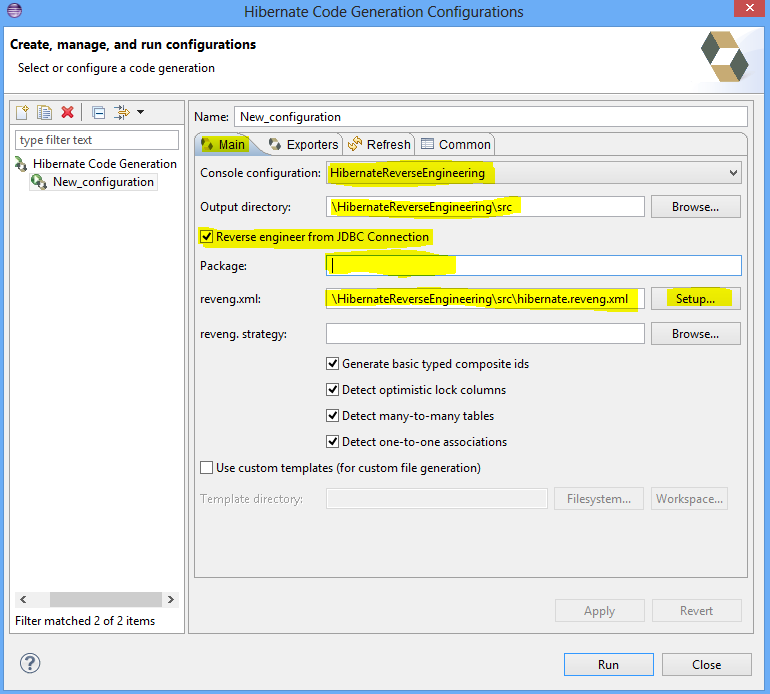Click the Eclipse icon in title bar
Viewport: 770px width, 694px height.
click(14, 10)
